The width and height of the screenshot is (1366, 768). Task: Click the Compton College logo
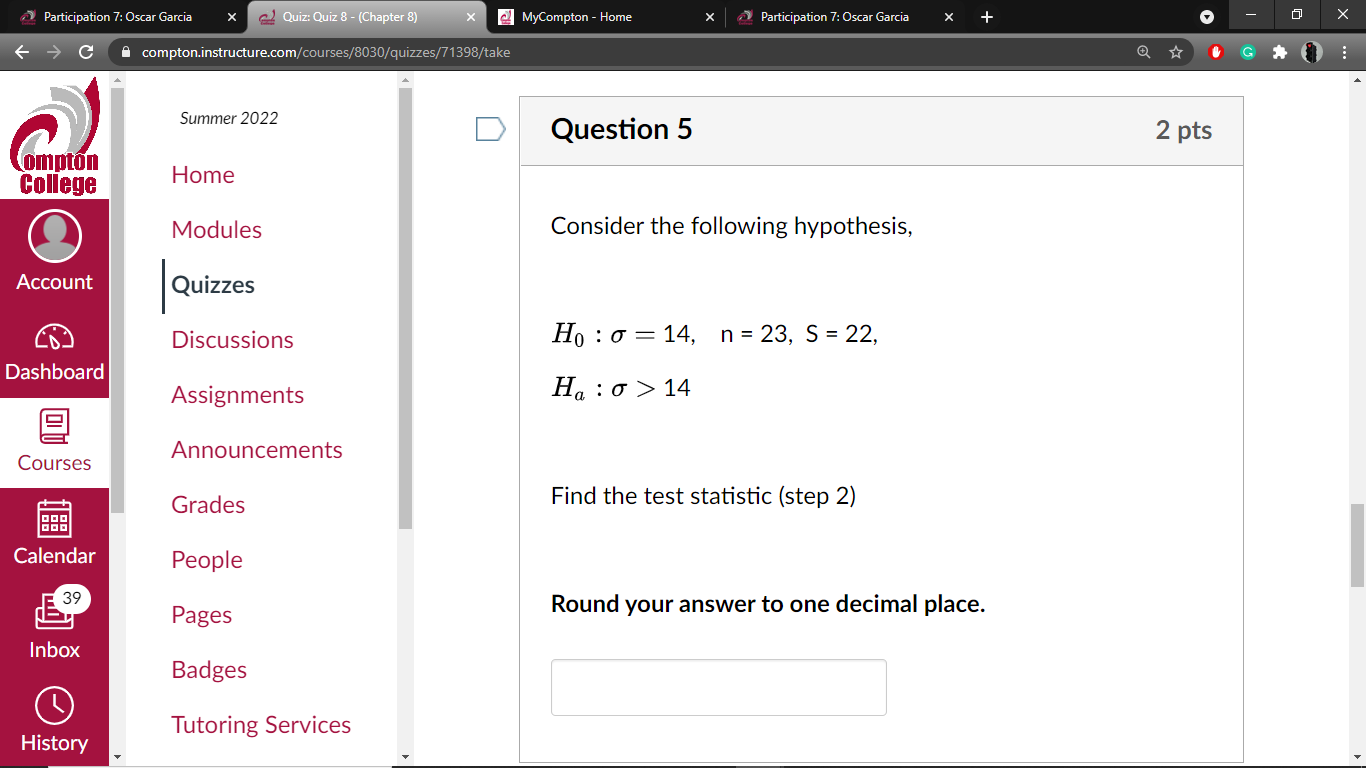tap(54, 135)
